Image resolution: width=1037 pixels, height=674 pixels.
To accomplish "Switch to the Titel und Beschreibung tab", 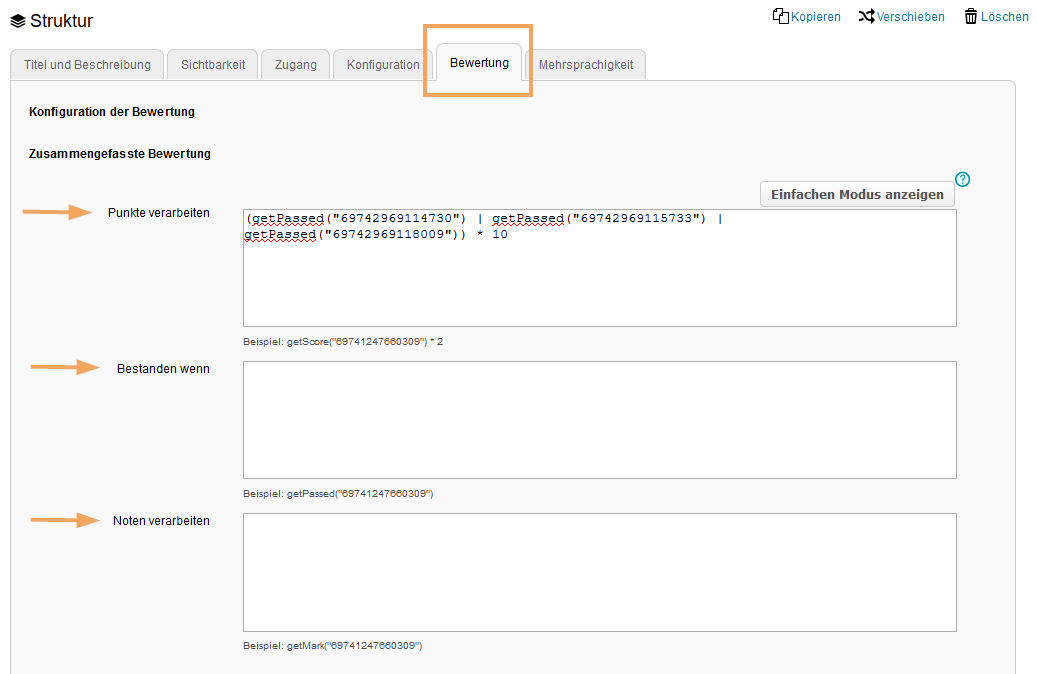I will pos(86,65).
